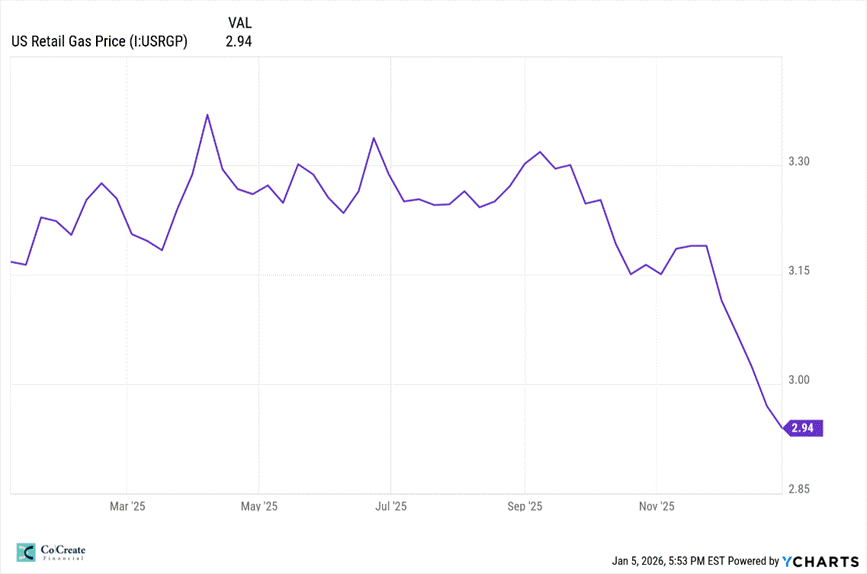867x574 pixels.
Task: Click the US Retail Gas Price legend label
Action: point(100,41)
